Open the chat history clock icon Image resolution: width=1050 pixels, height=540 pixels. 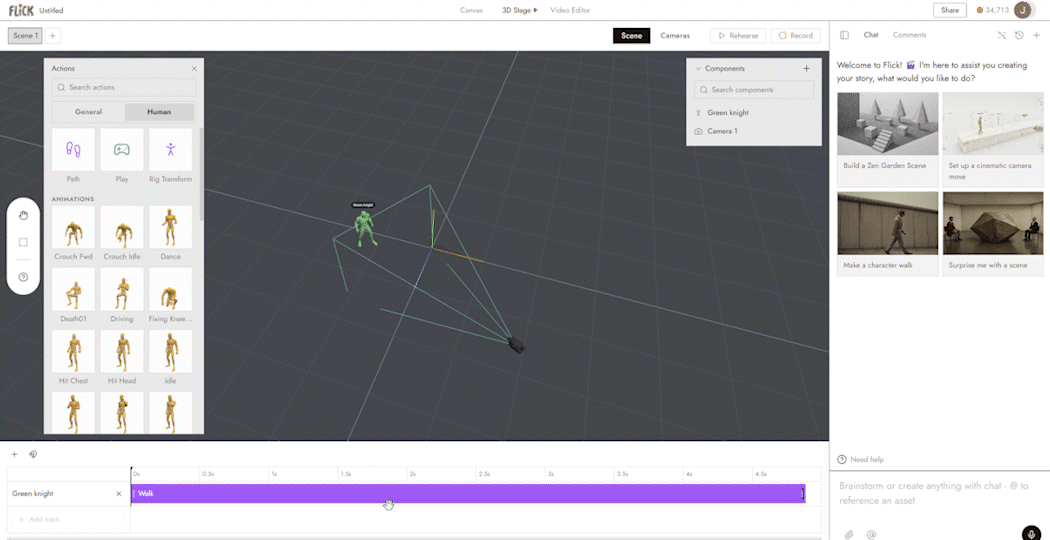[x=1019, y=35]
